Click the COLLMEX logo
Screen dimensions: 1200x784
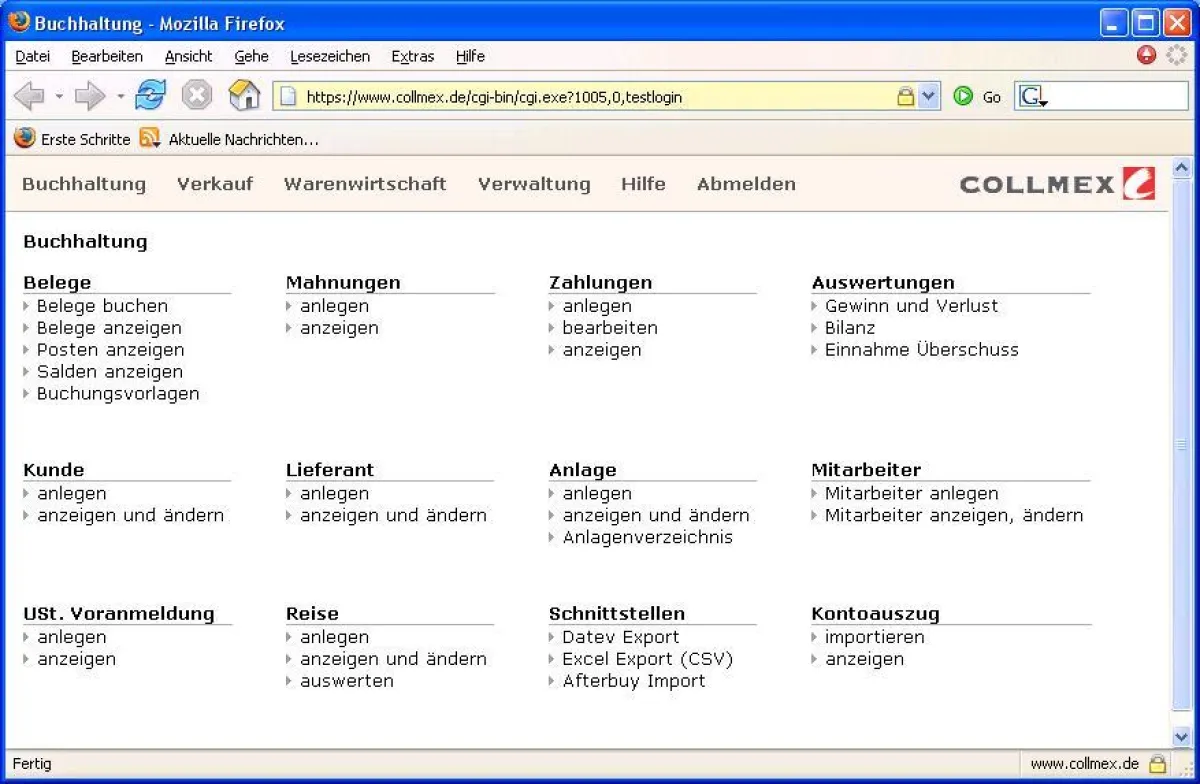[1056, 183]
